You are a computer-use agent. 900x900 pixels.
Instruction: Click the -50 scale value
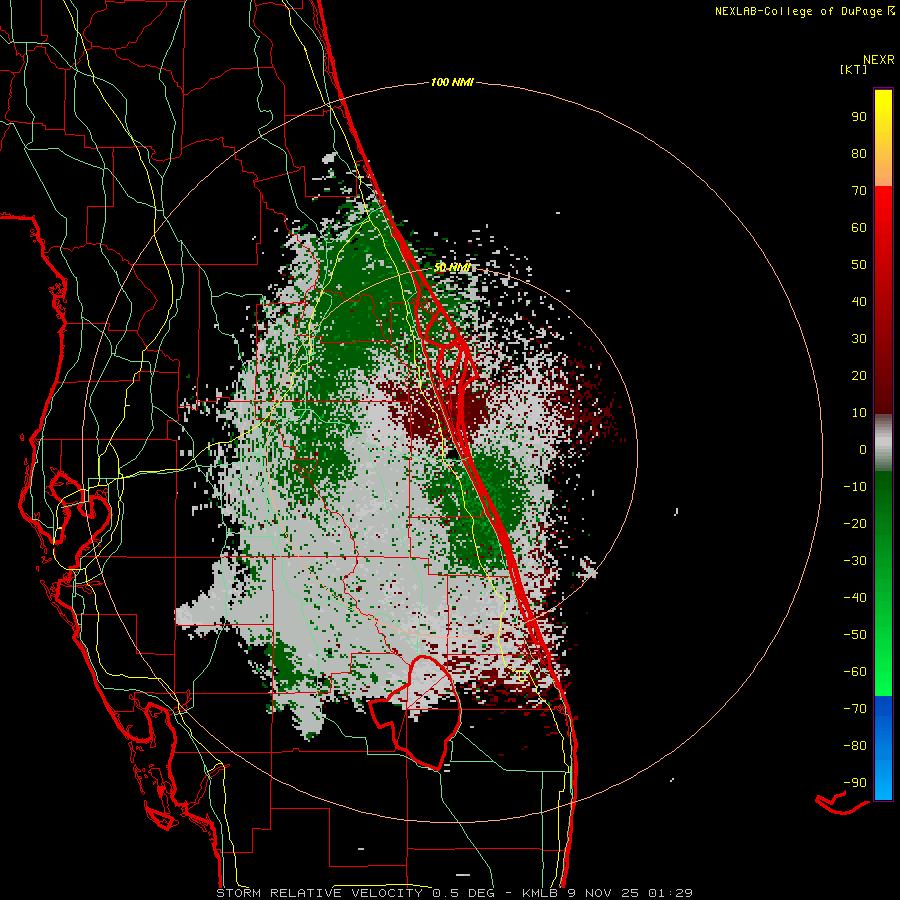coord(855,635)
